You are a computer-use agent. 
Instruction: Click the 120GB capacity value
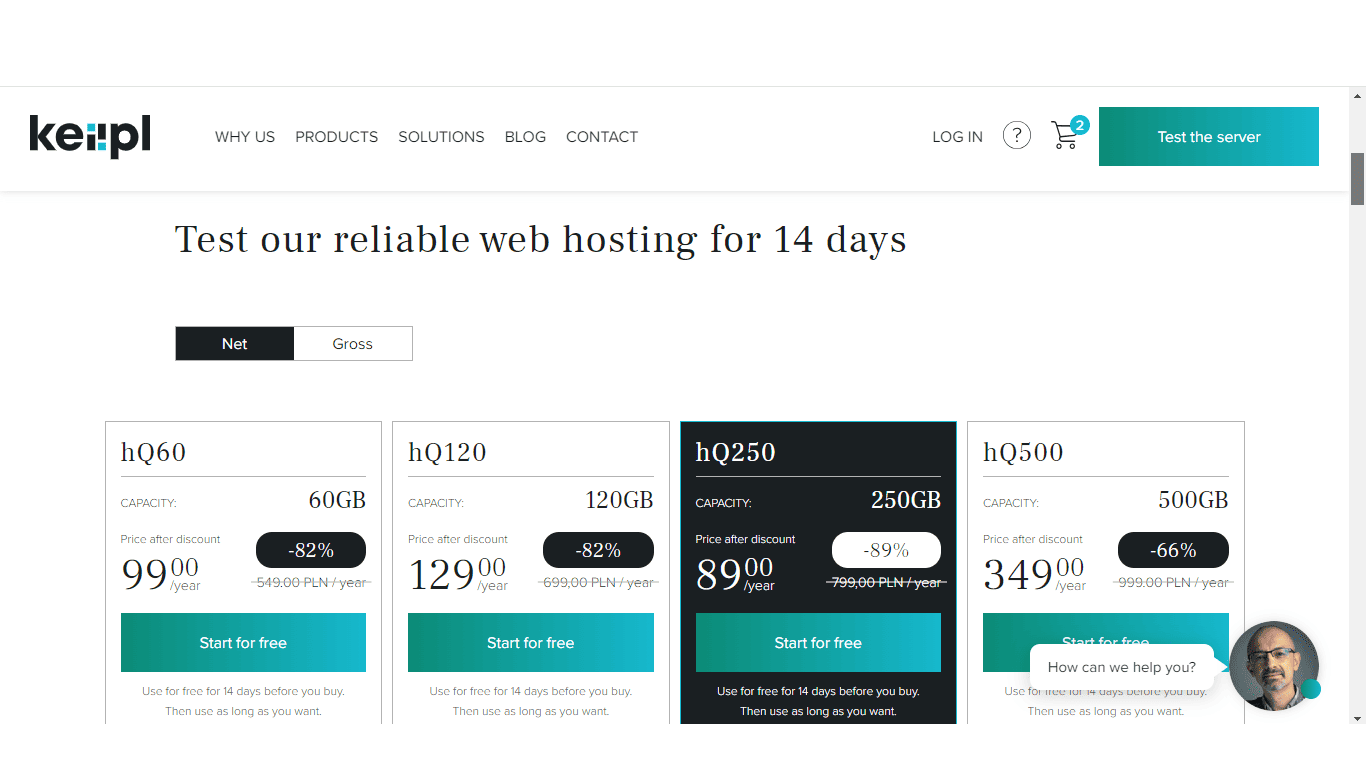(x=619, y=500)
